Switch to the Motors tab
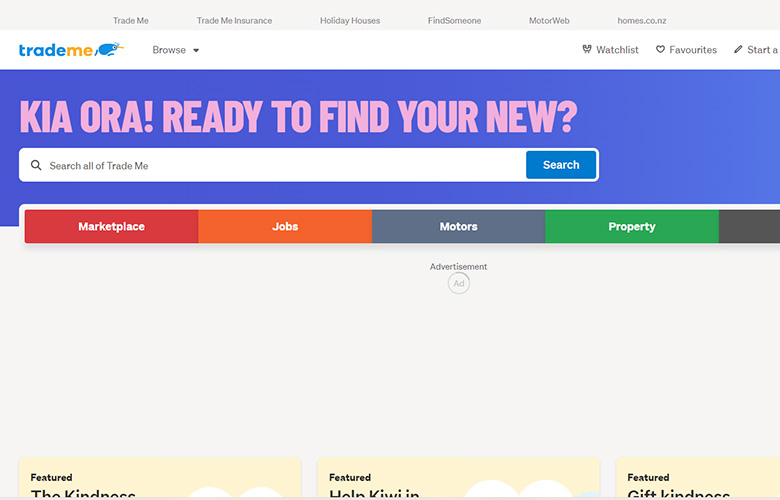The height and width of the screenshot is (500, 780). coord(458,226)
